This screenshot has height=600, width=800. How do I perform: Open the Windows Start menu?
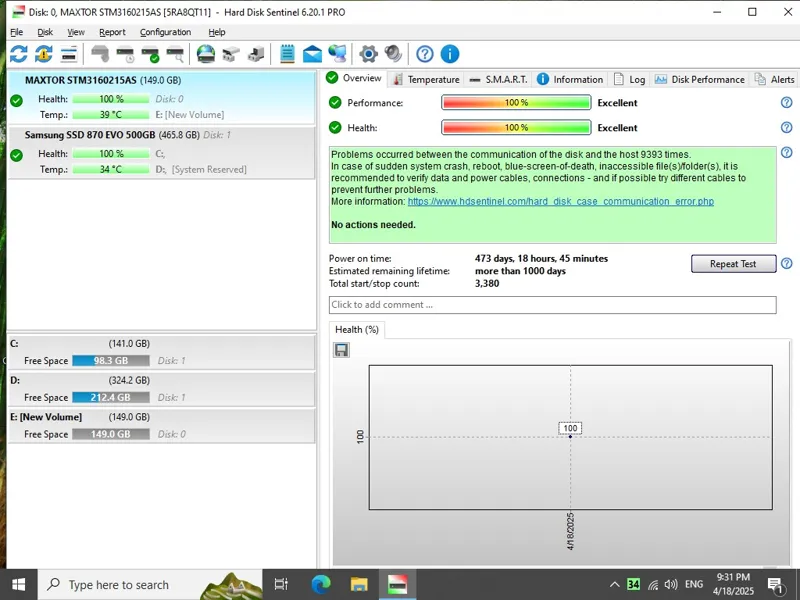[18, 584]
